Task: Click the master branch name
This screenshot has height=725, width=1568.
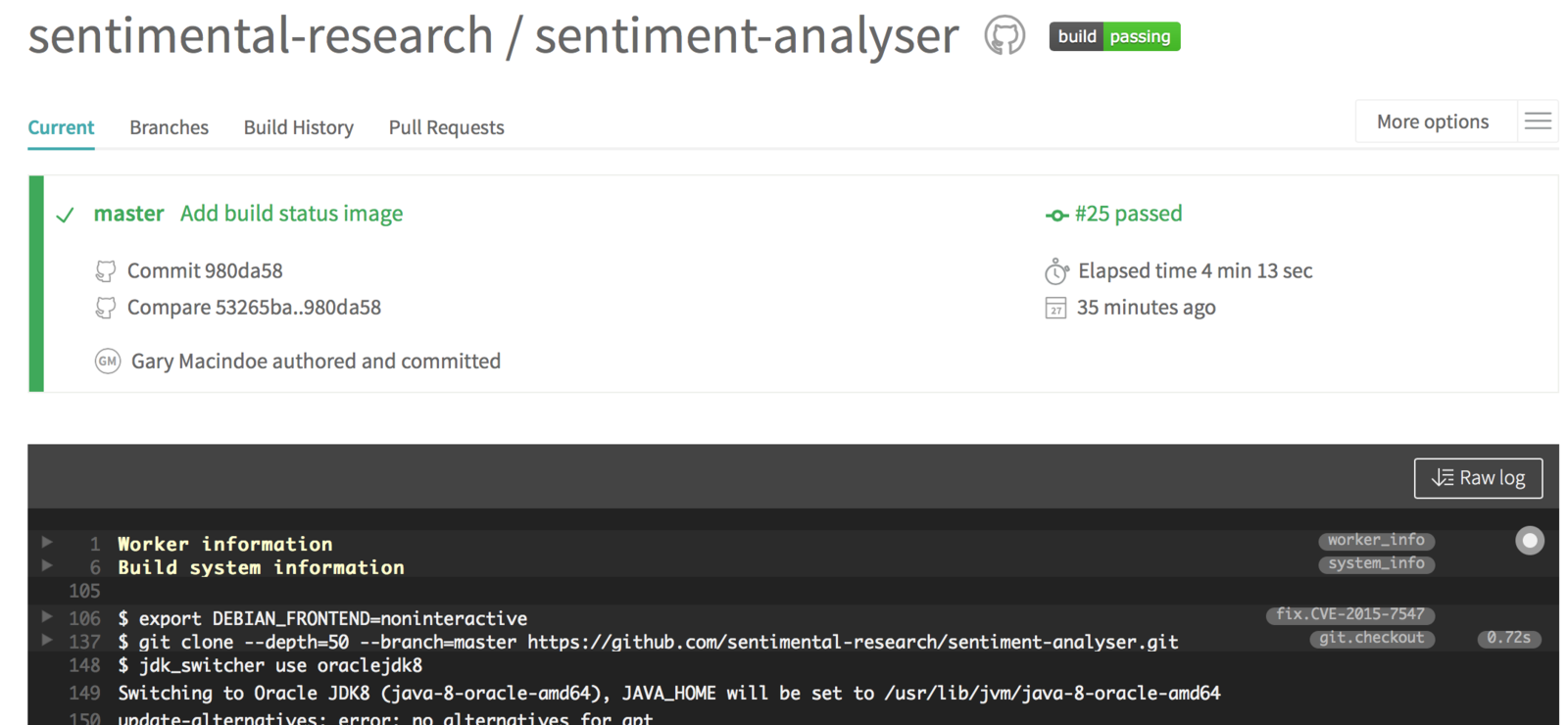Action: [x=128, y=214]
